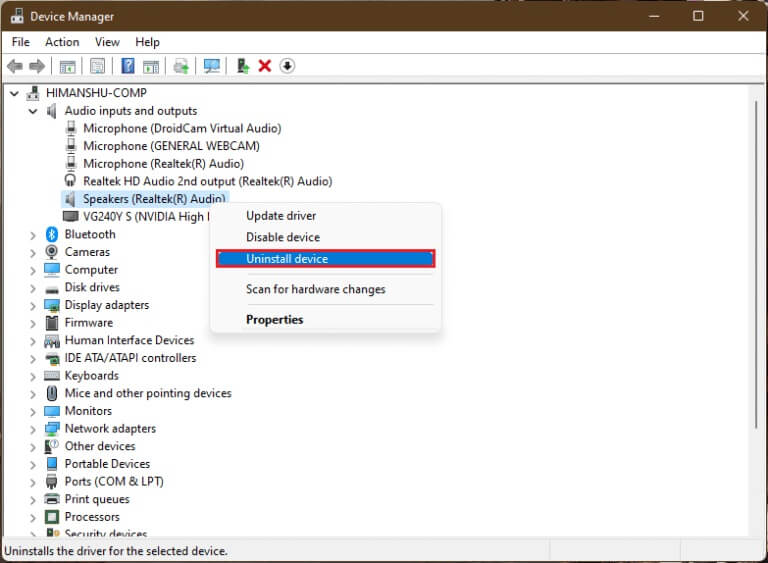Expand the Monitors node chevron

(x=33, y=412)
